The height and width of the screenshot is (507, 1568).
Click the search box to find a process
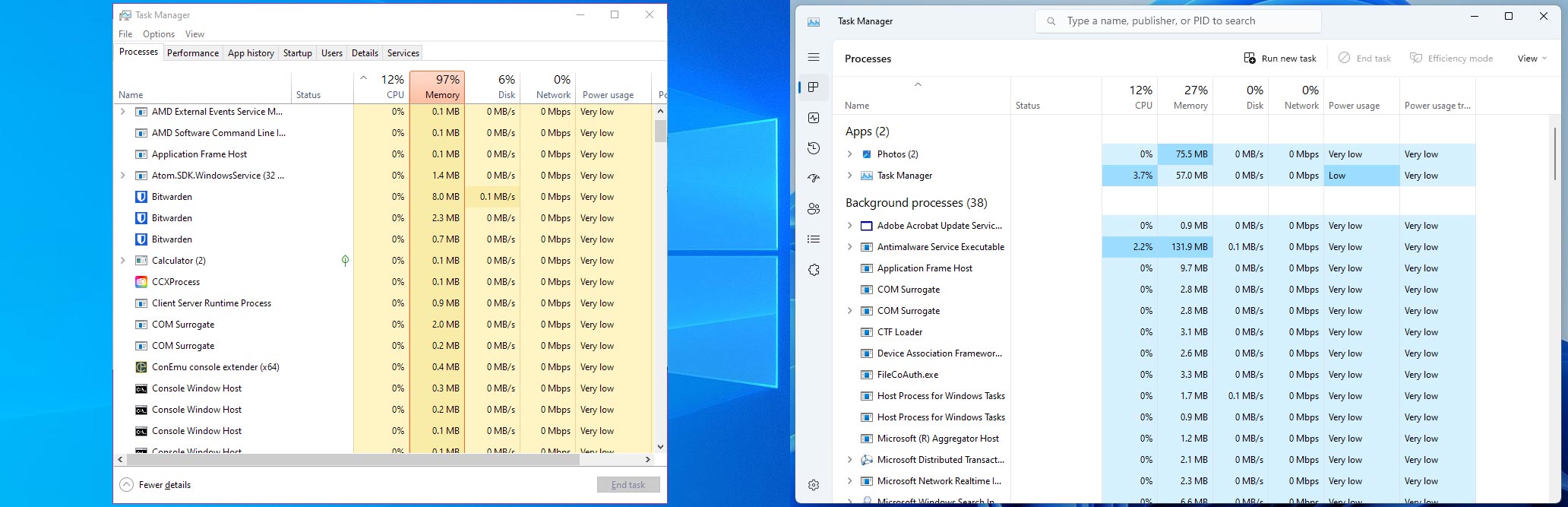pos(1178,21)
